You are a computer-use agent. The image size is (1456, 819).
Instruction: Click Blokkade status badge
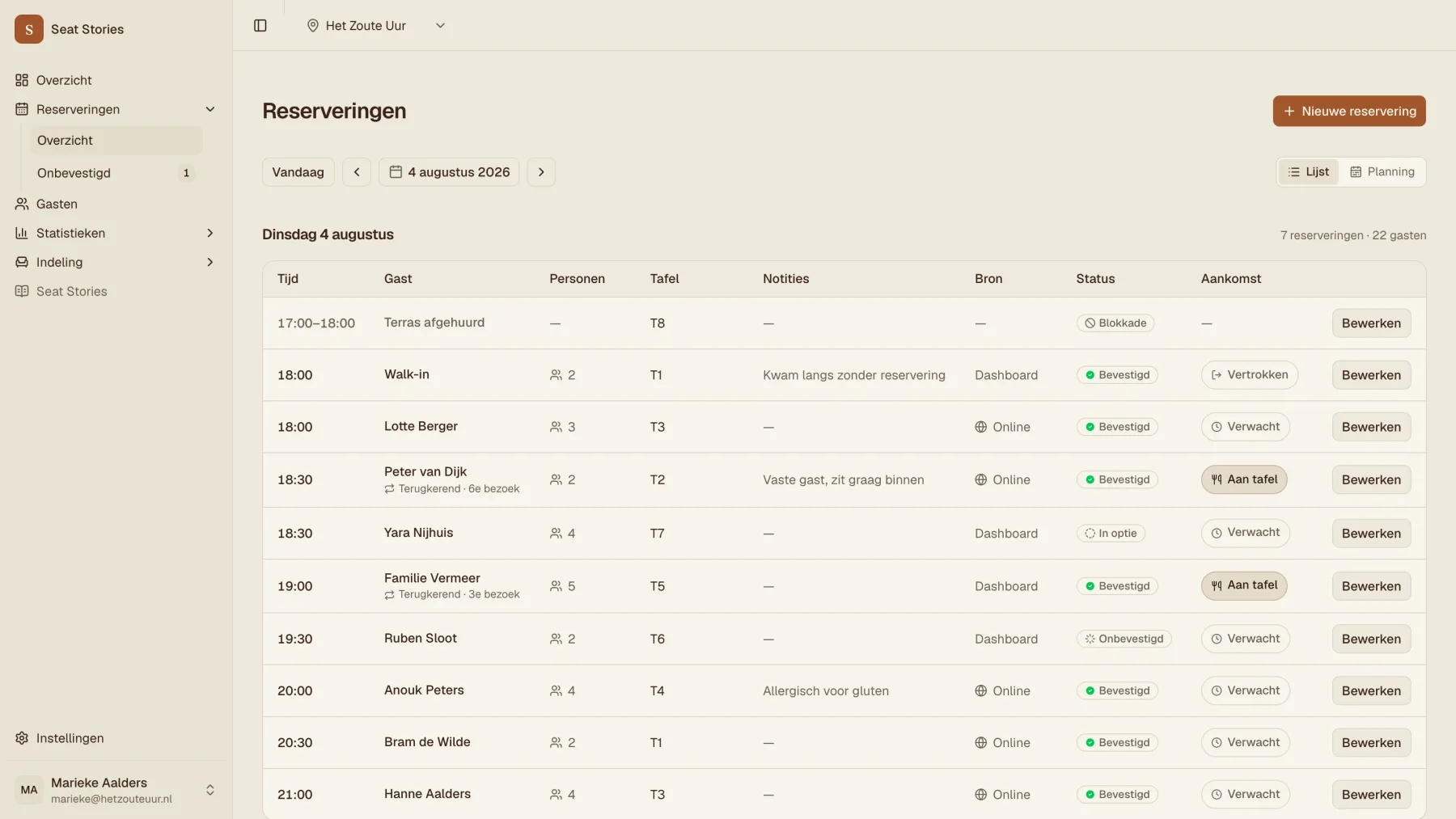tap(1115, 323)
